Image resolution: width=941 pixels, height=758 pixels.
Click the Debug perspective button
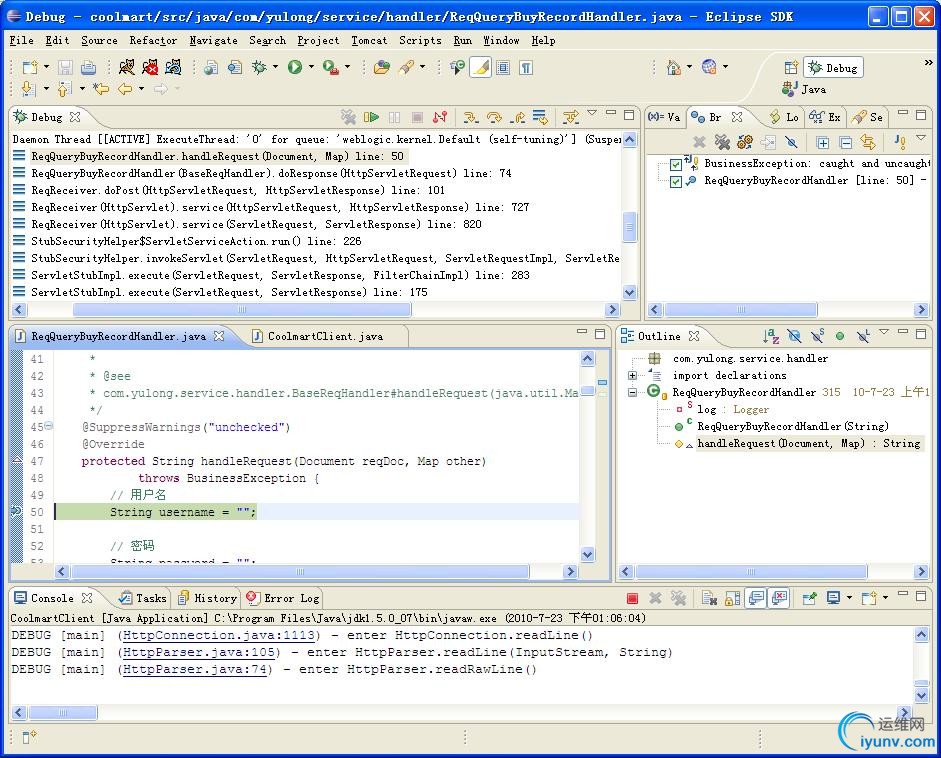[834, 67]
